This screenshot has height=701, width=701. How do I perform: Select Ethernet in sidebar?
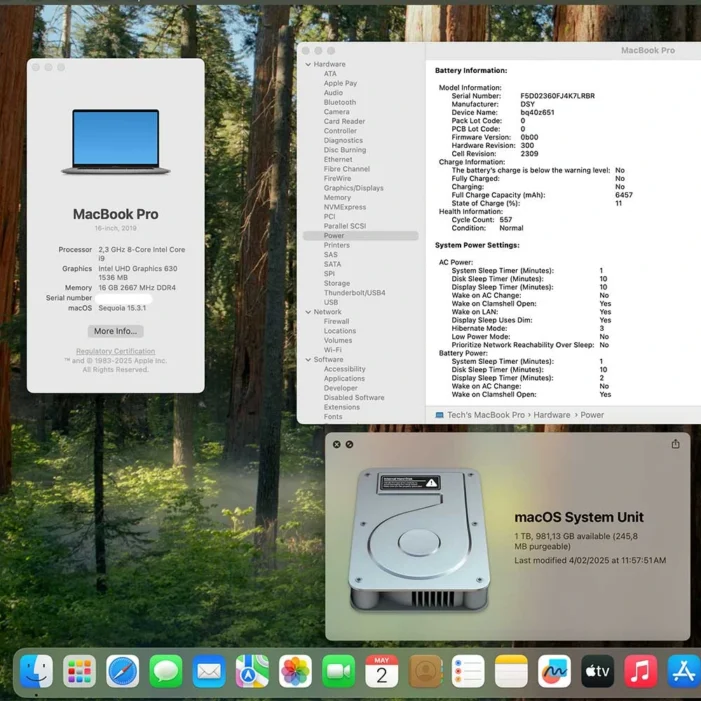[338, 160]
